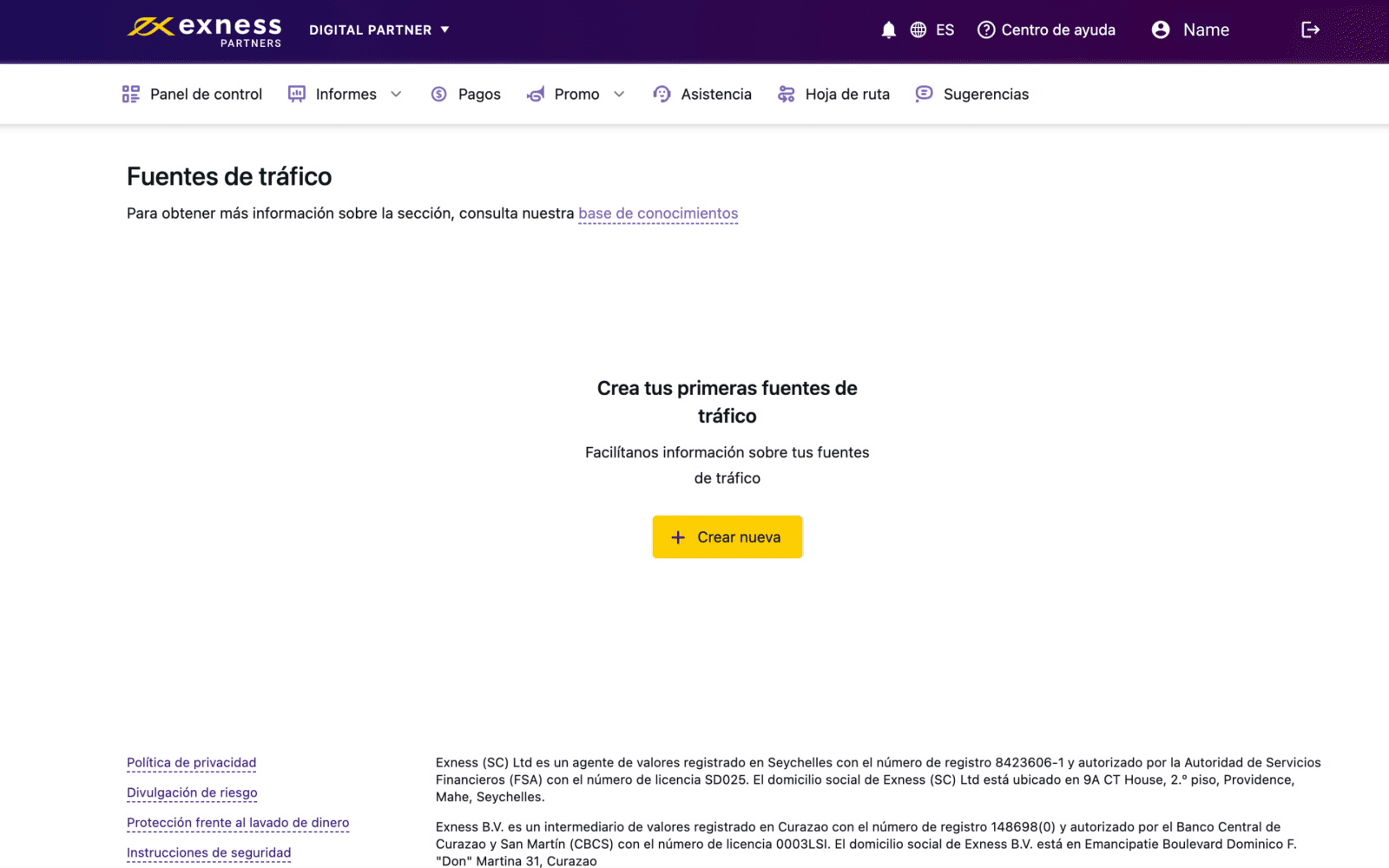Viewport: 1389px width, 868px height.
Task: Open Sugerencias page
Action: coord(972,94)
